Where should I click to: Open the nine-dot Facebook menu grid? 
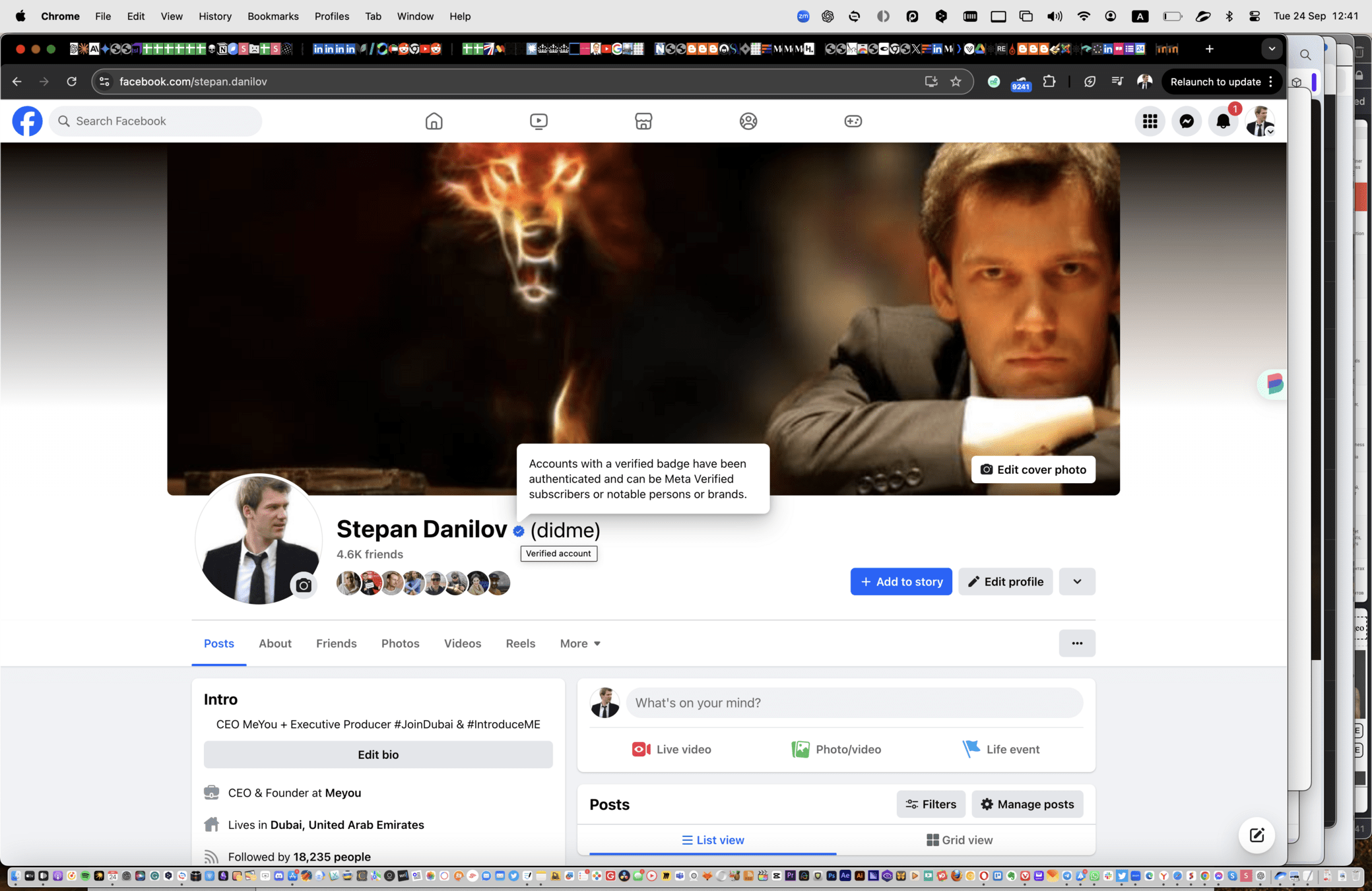pyautogui.click(x=1150, y=121)
